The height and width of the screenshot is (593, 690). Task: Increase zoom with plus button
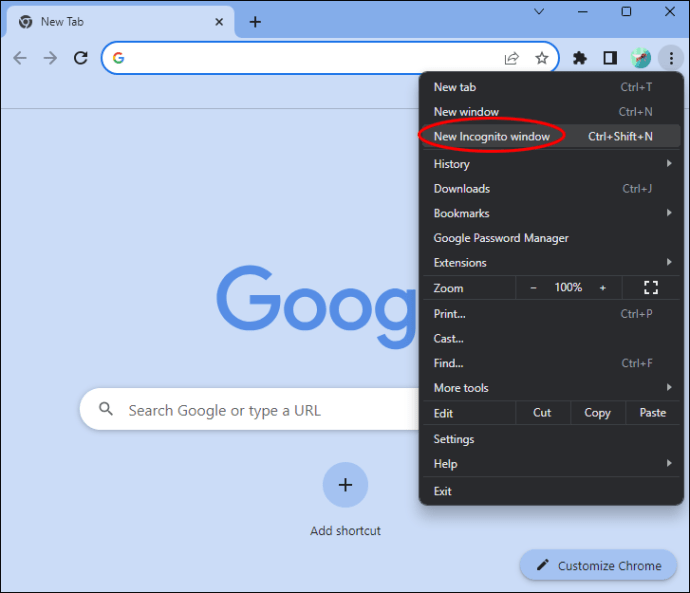tap(602, 288)
